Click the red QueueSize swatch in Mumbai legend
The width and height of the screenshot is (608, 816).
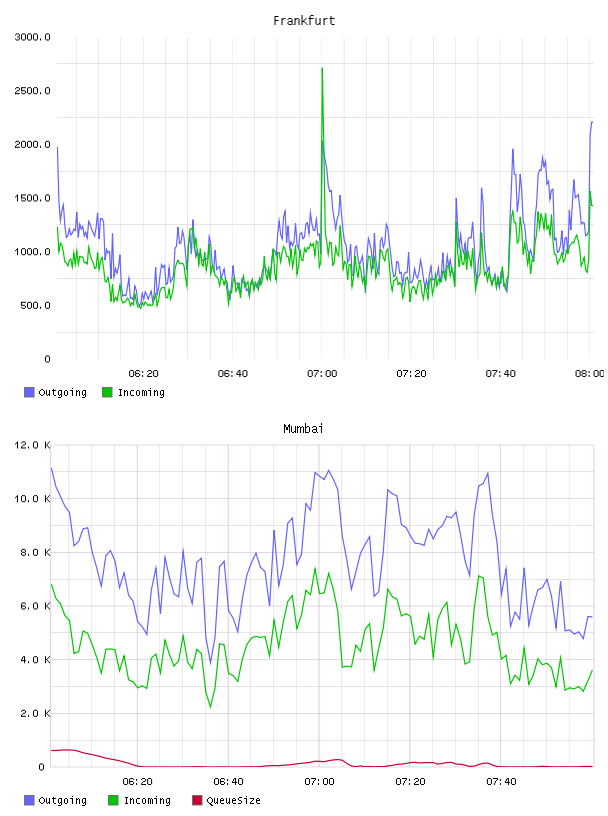coord(197,800)
